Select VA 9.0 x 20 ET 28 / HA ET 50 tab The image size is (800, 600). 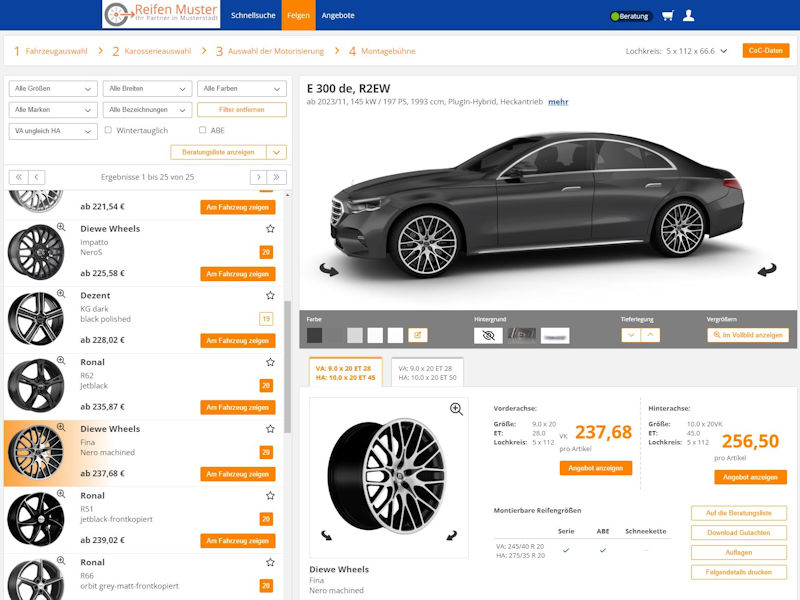[x=428, y=373]
